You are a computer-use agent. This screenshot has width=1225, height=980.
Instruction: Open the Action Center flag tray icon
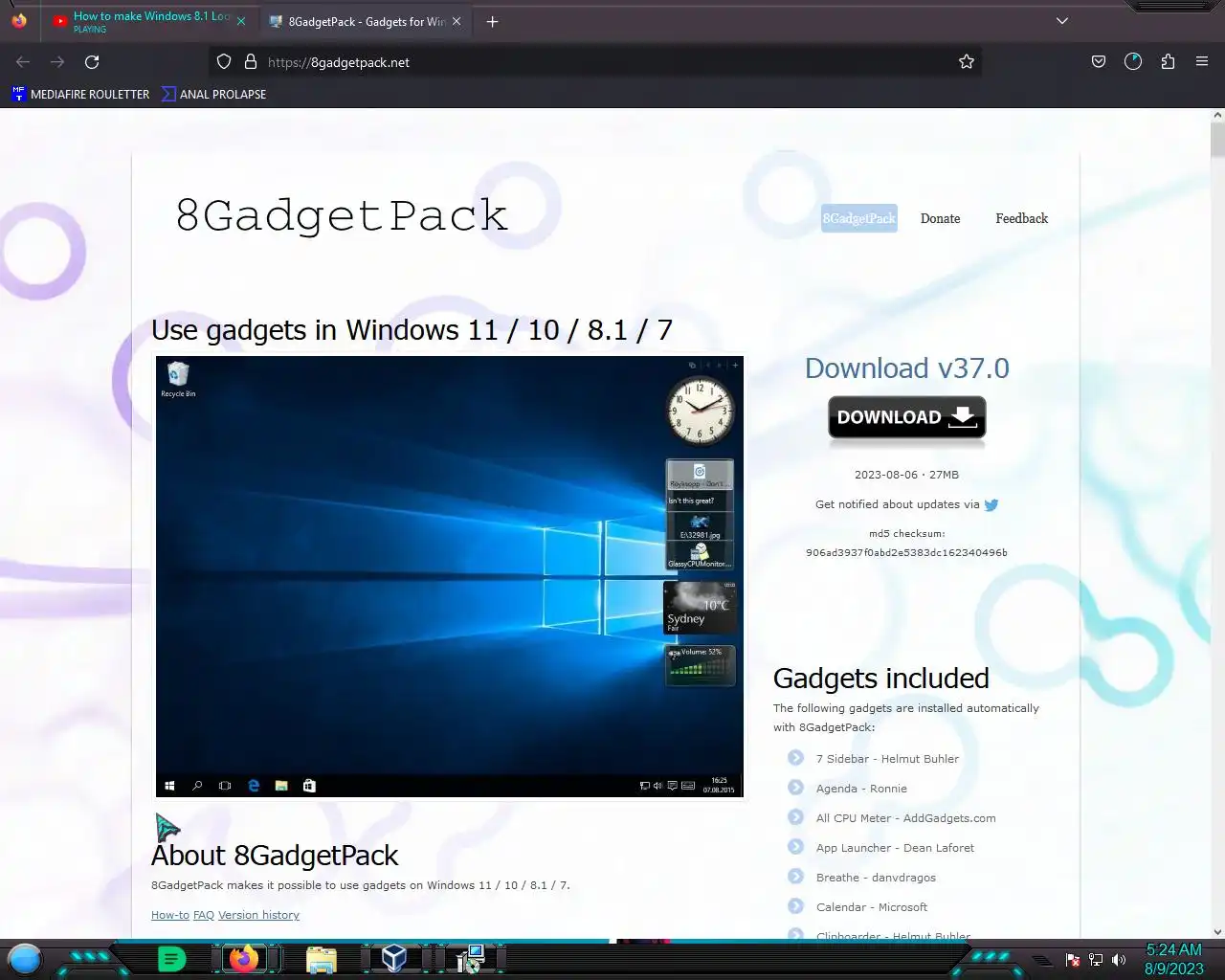1073,960
